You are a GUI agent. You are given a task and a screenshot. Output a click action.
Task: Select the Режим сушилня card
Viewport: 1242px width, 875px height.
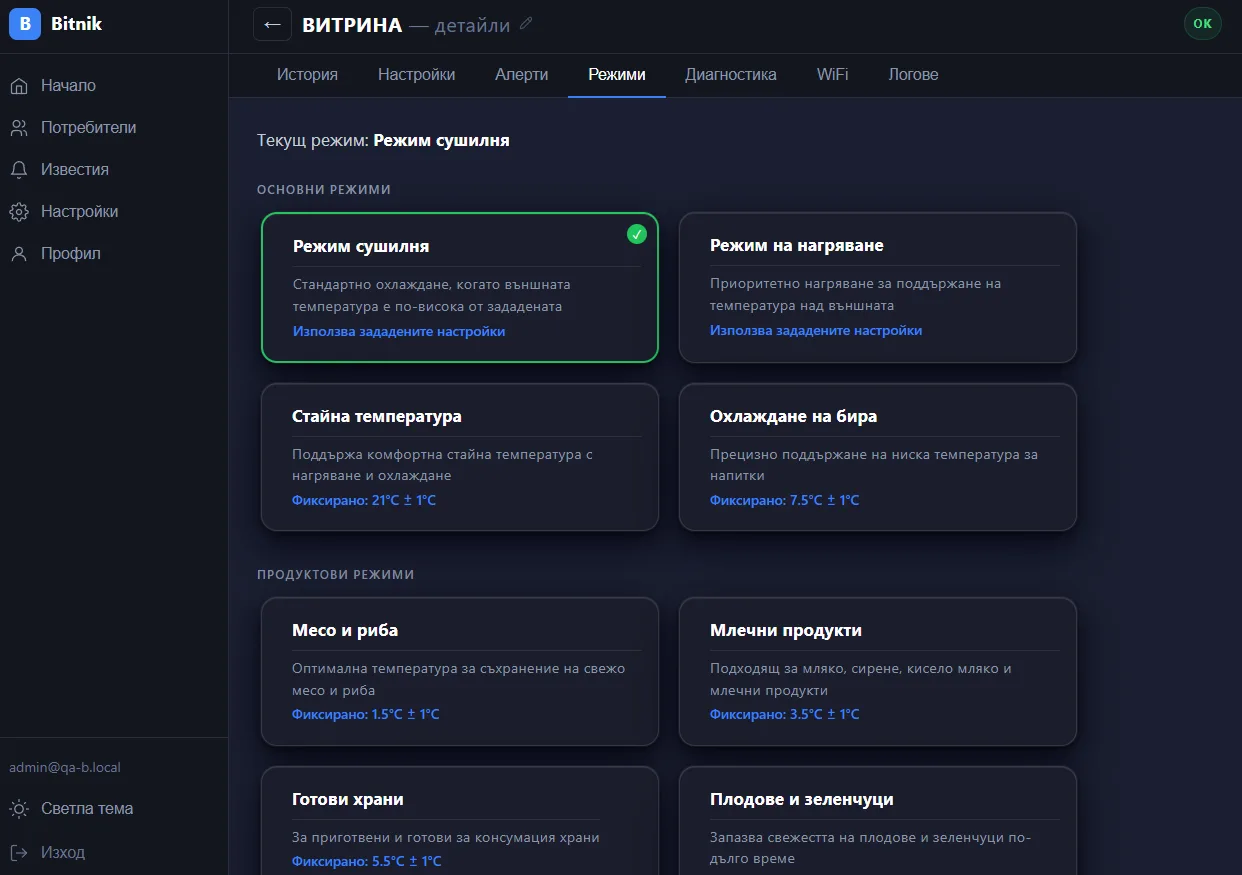point(460,287)
